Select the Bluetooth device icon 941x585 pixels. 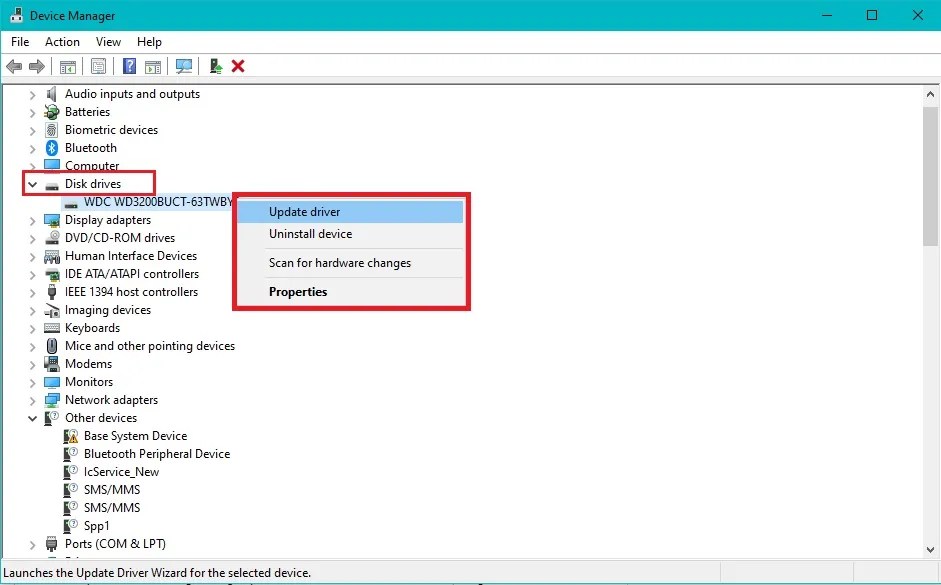tap(51, 147)
